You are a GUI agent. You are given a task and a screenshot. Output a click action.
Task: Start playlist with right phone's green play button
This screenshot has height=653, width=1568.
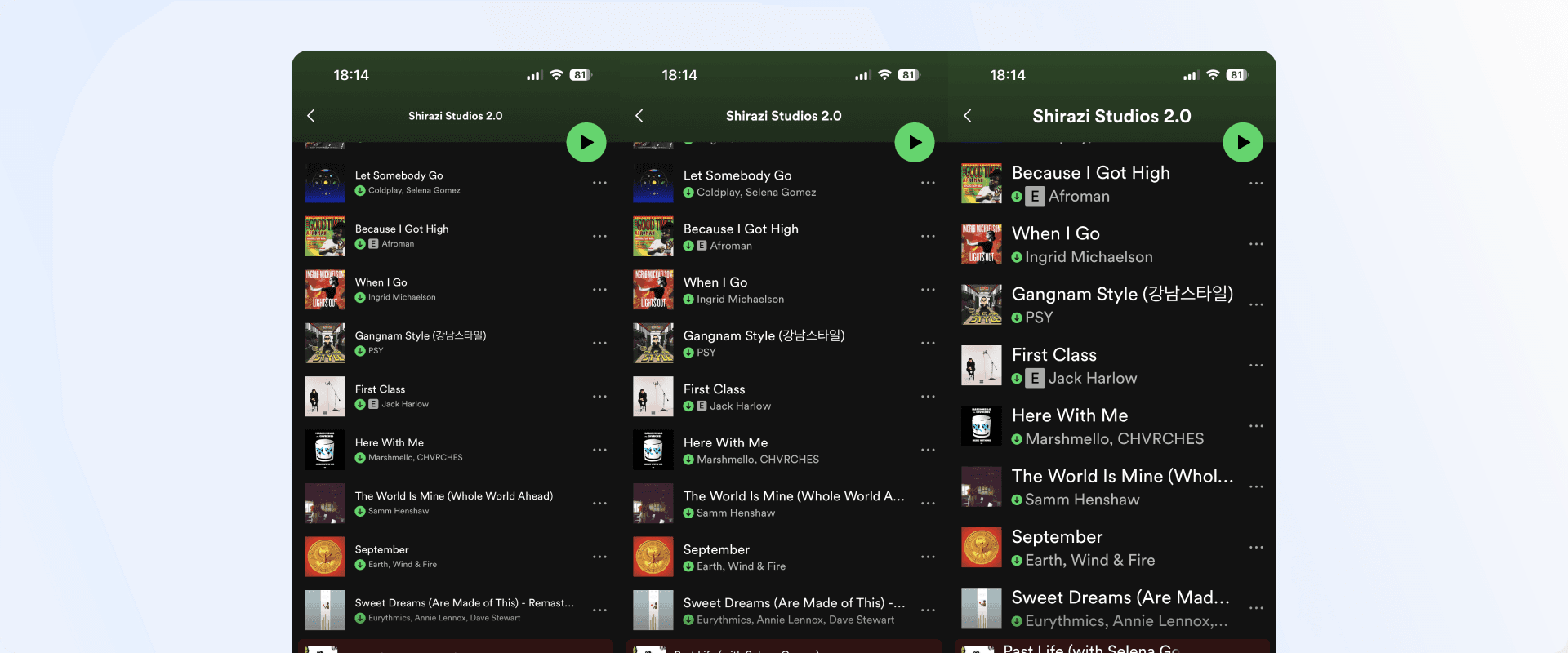pyautogui.click(x=1243, y=142)
